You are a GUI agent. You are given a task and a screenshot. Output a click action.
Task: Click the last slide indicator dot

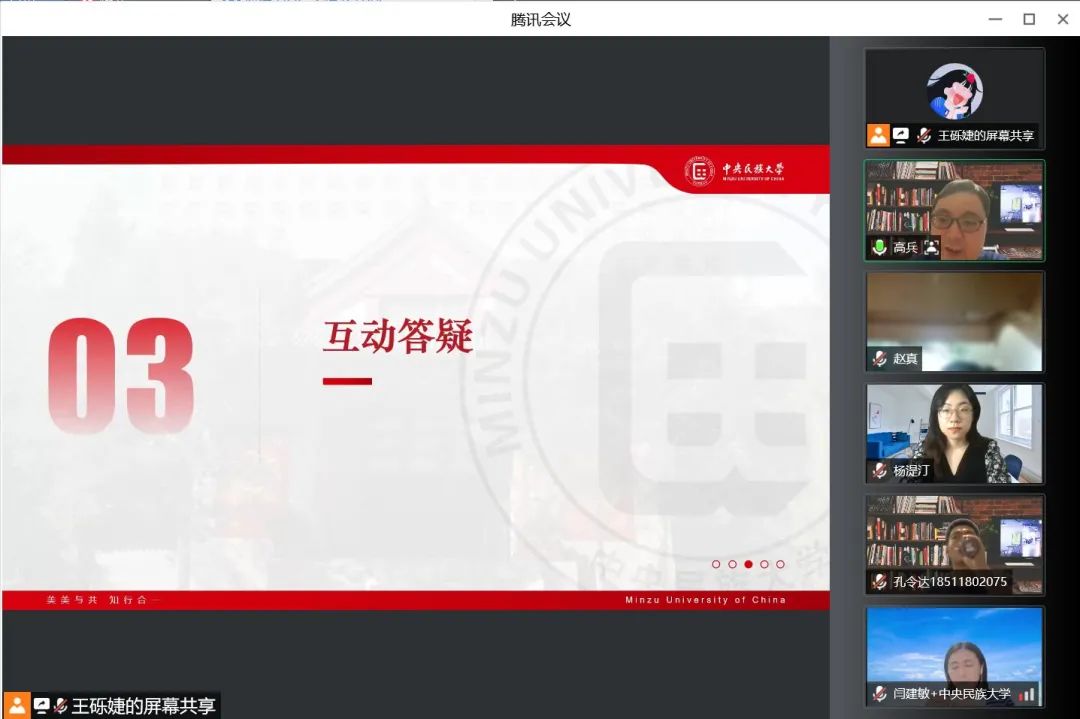780,564
